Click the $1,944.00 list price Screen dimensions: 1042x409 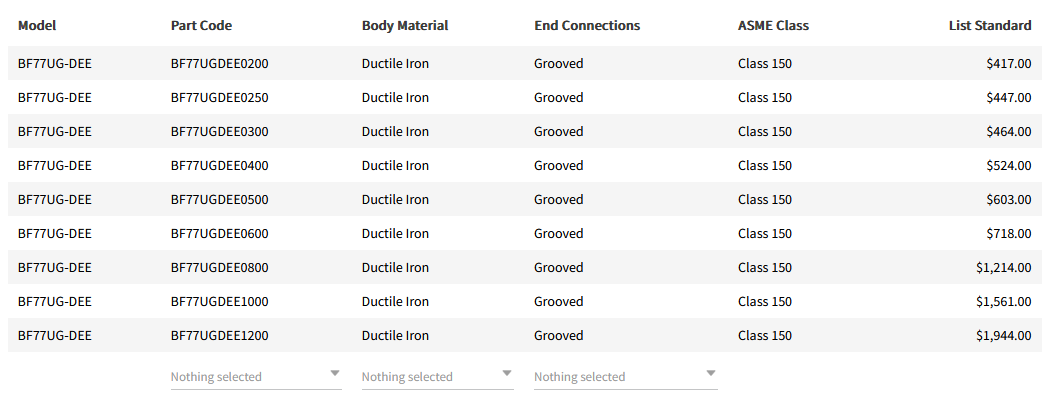point(1003,336)
